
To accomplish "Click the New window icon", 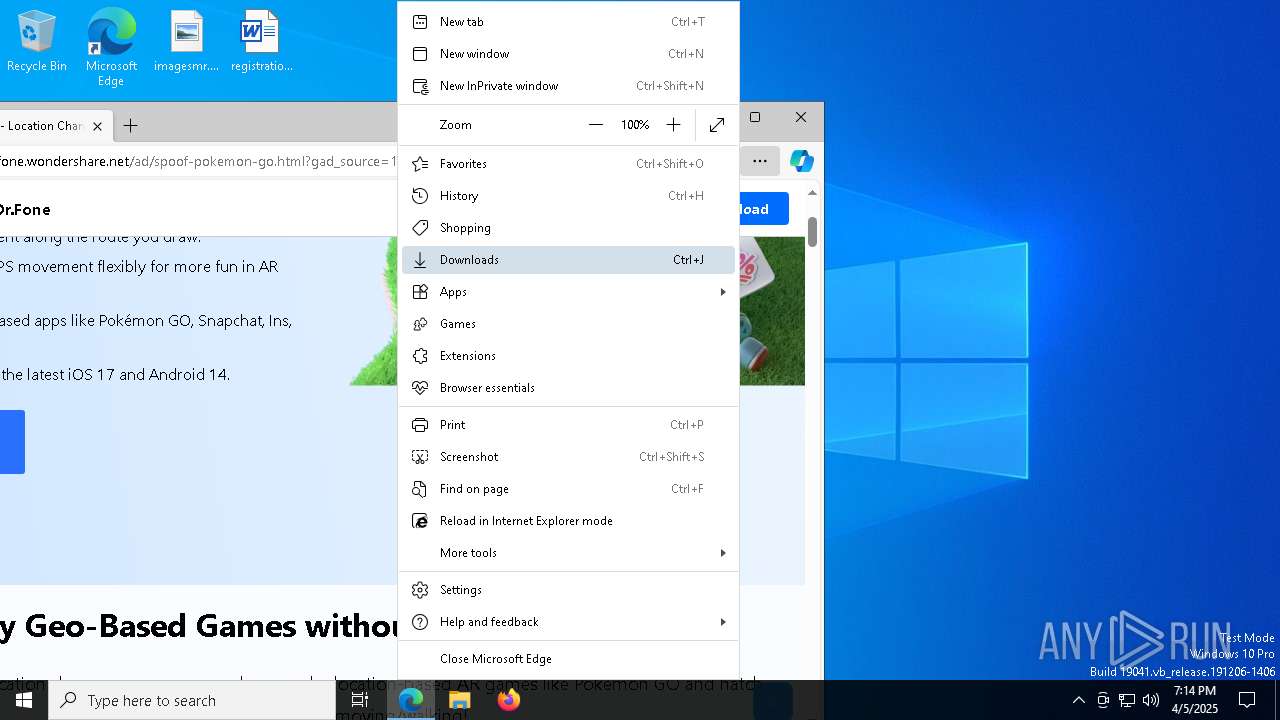I will (420, 54).
